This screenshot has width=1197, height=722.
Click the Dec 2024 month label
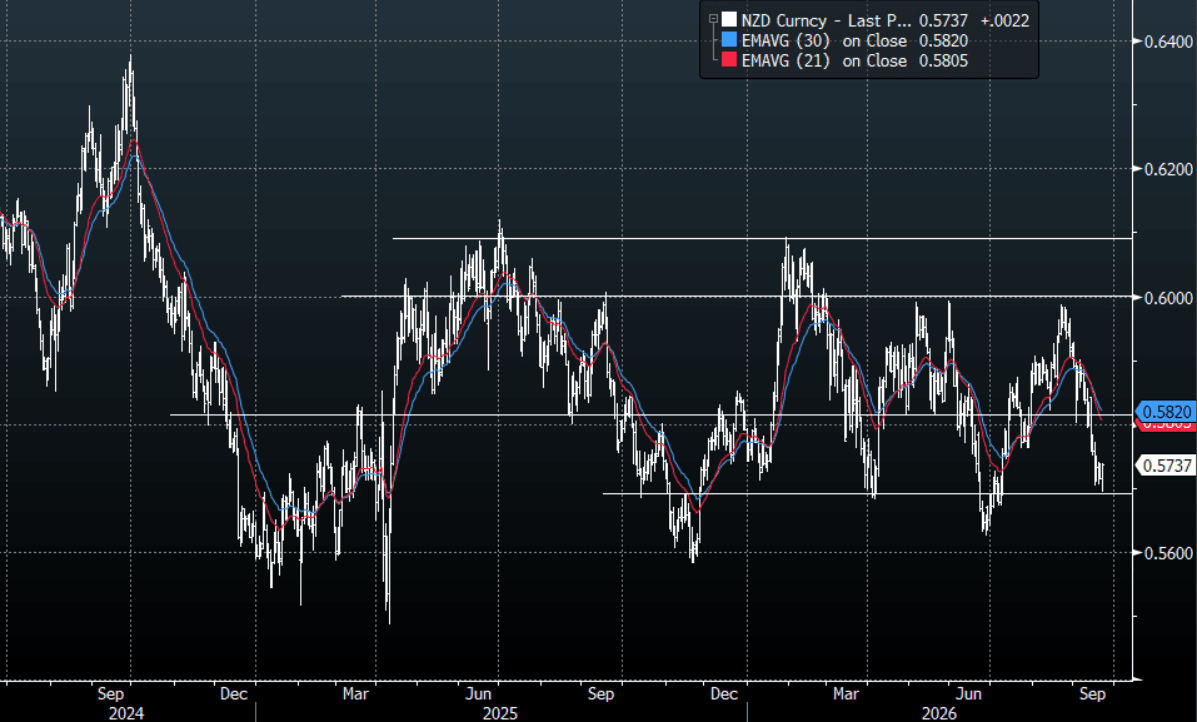click(234, 694)
